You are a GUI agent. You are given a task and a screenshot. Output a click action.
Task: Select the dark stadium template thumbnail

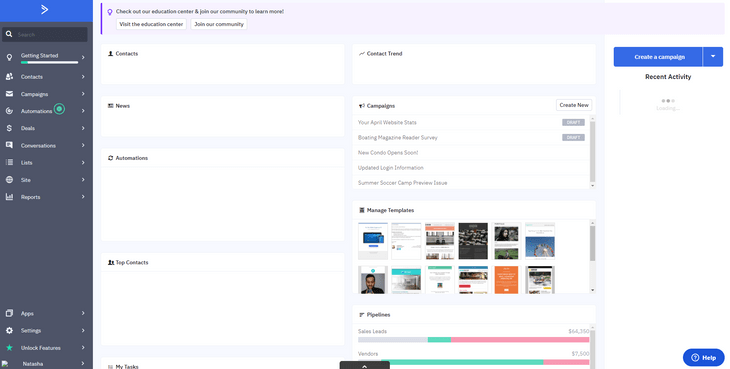tap(473, 241)
